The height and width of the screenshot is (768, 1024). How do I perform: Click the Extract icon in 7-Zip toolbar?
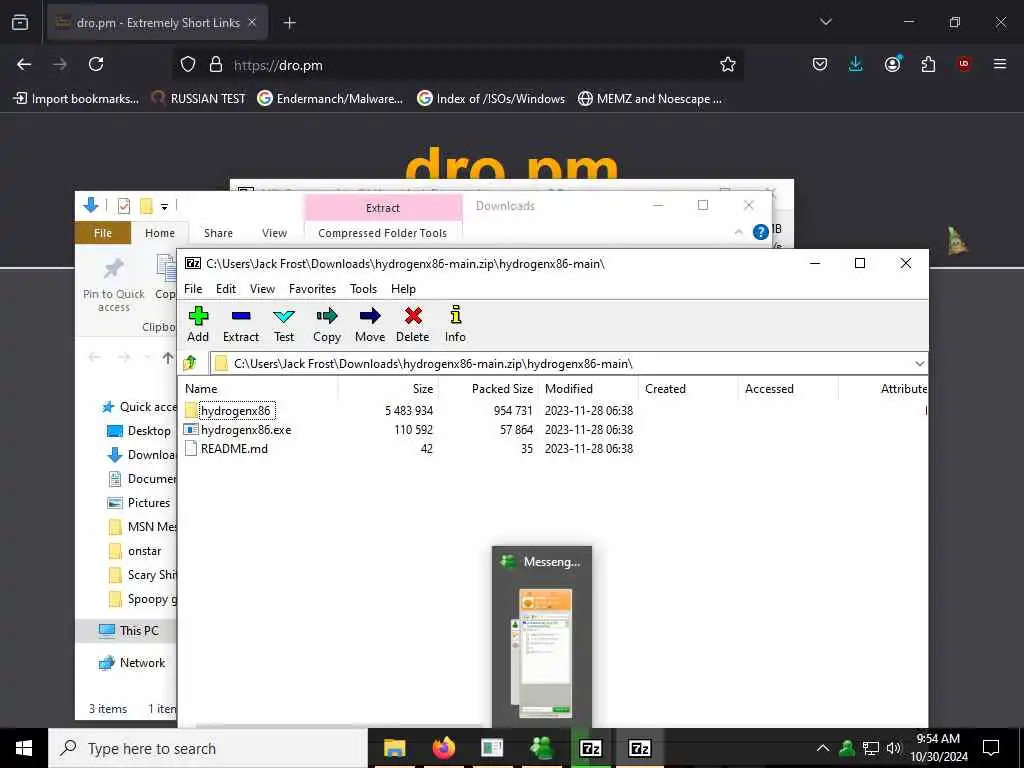coord(241,316)
